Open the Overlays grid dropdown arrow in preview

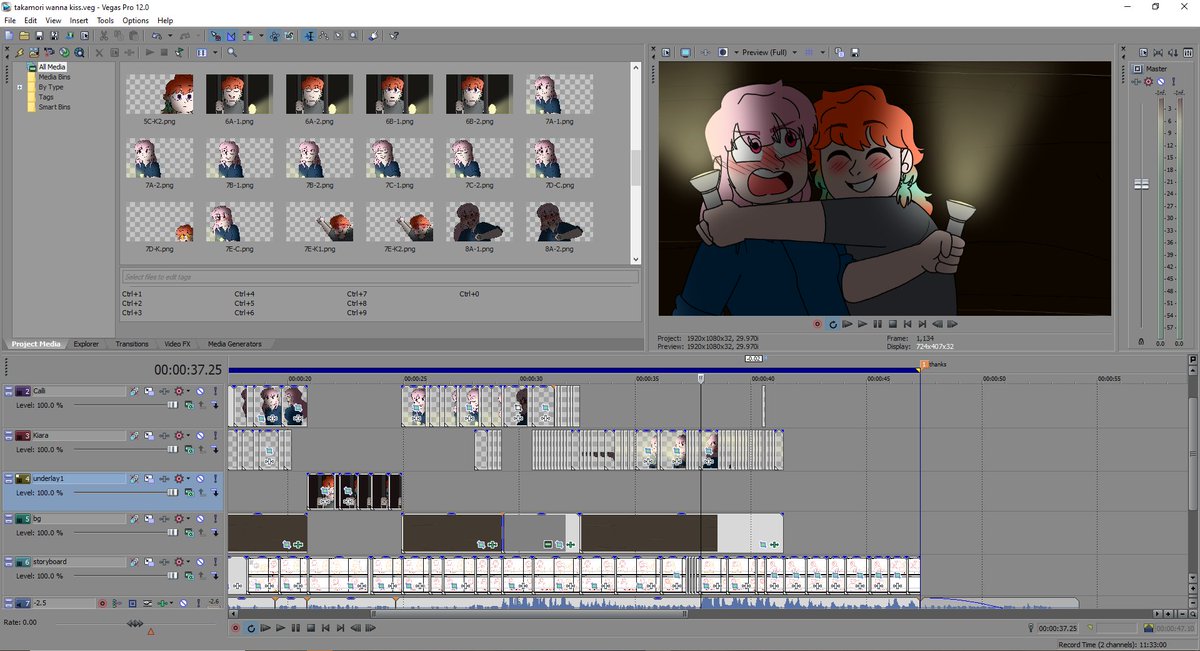pos(822,52)
